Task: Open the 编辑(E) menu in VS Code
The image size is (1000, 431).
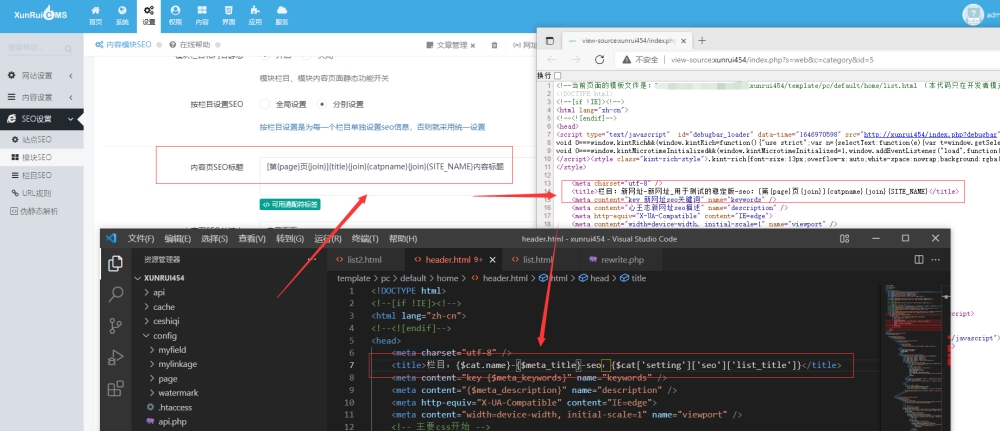Action: [x=178, y=238]
